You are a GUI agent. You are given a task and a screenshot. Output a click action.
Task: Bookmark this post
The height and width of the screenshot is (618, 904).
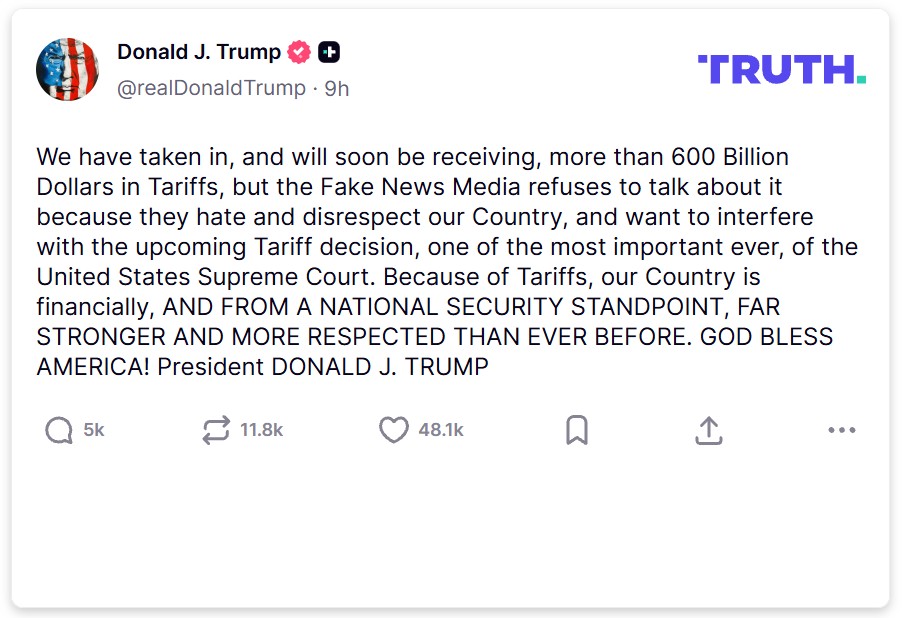576,430
